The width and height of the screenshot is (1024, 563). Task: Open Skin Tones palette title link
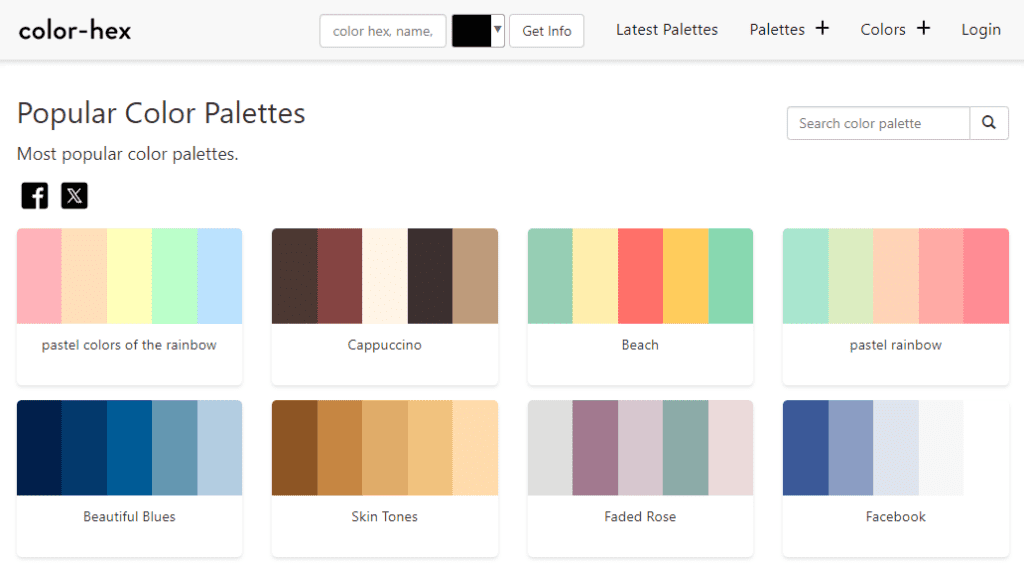point(385,517)
